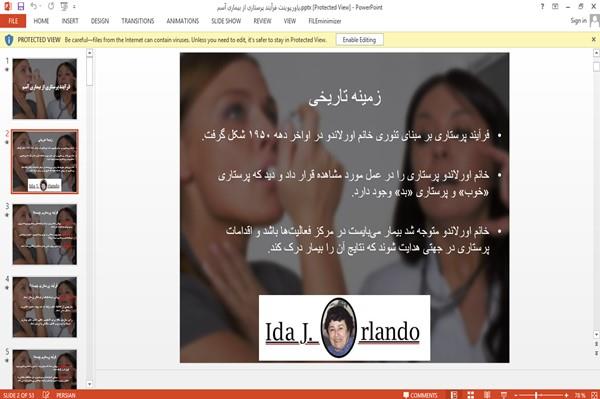Select slide 2 thumbnail with Orlando picture
The height and width of the screenshot is (399, 600).
point(45,161)
